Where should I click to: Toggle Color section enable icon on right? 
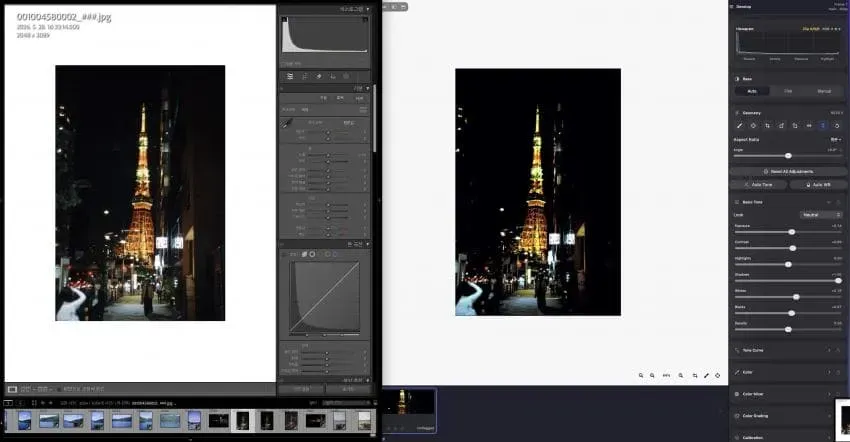pos(839,372)
